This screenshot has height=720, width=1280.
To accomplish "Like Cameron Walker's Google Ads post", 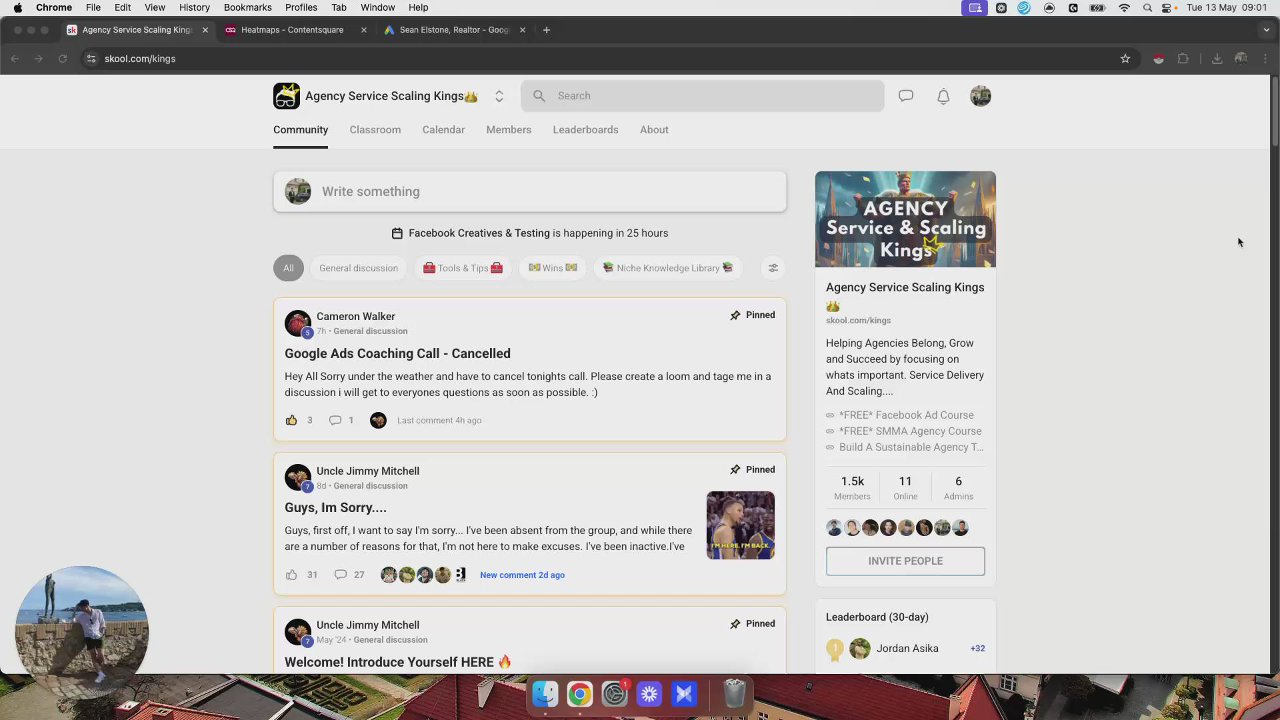I will (291, 420).
